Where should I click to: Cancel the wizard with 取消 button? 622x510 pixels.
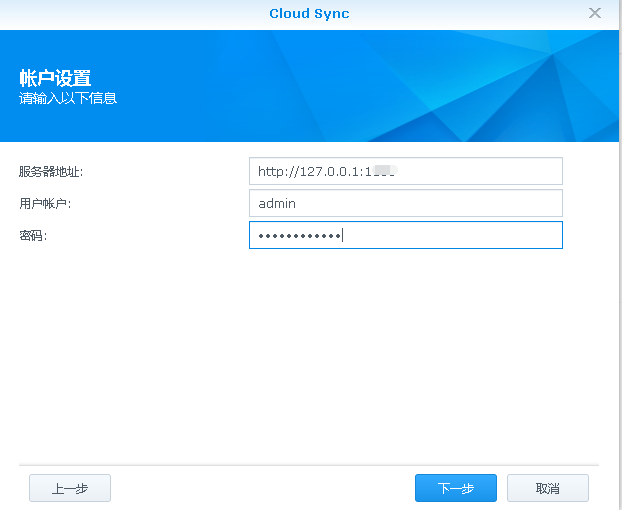[x=548, y=488]
